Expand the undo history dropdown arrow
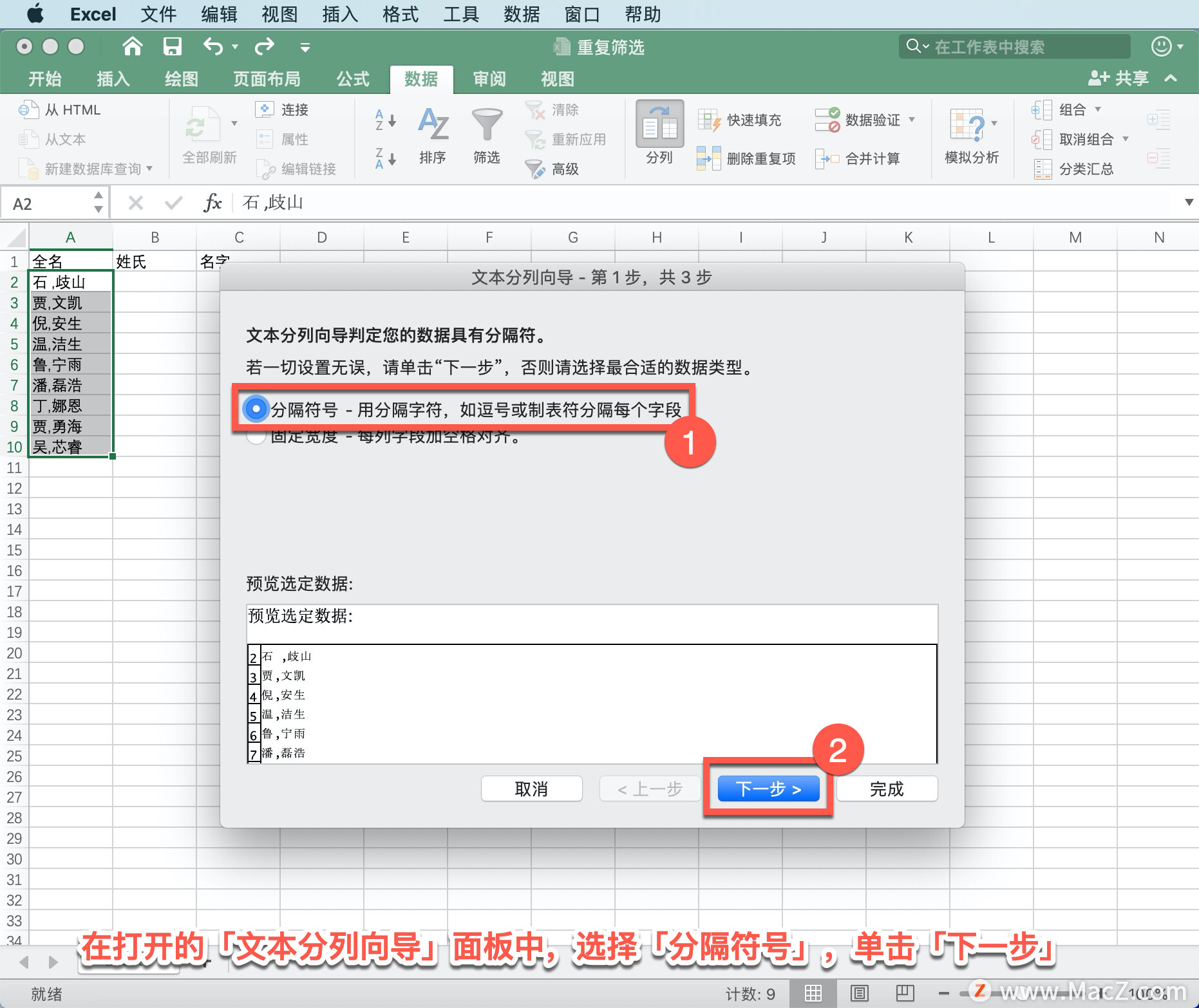1199x1008 pixels. coord(235,47)
